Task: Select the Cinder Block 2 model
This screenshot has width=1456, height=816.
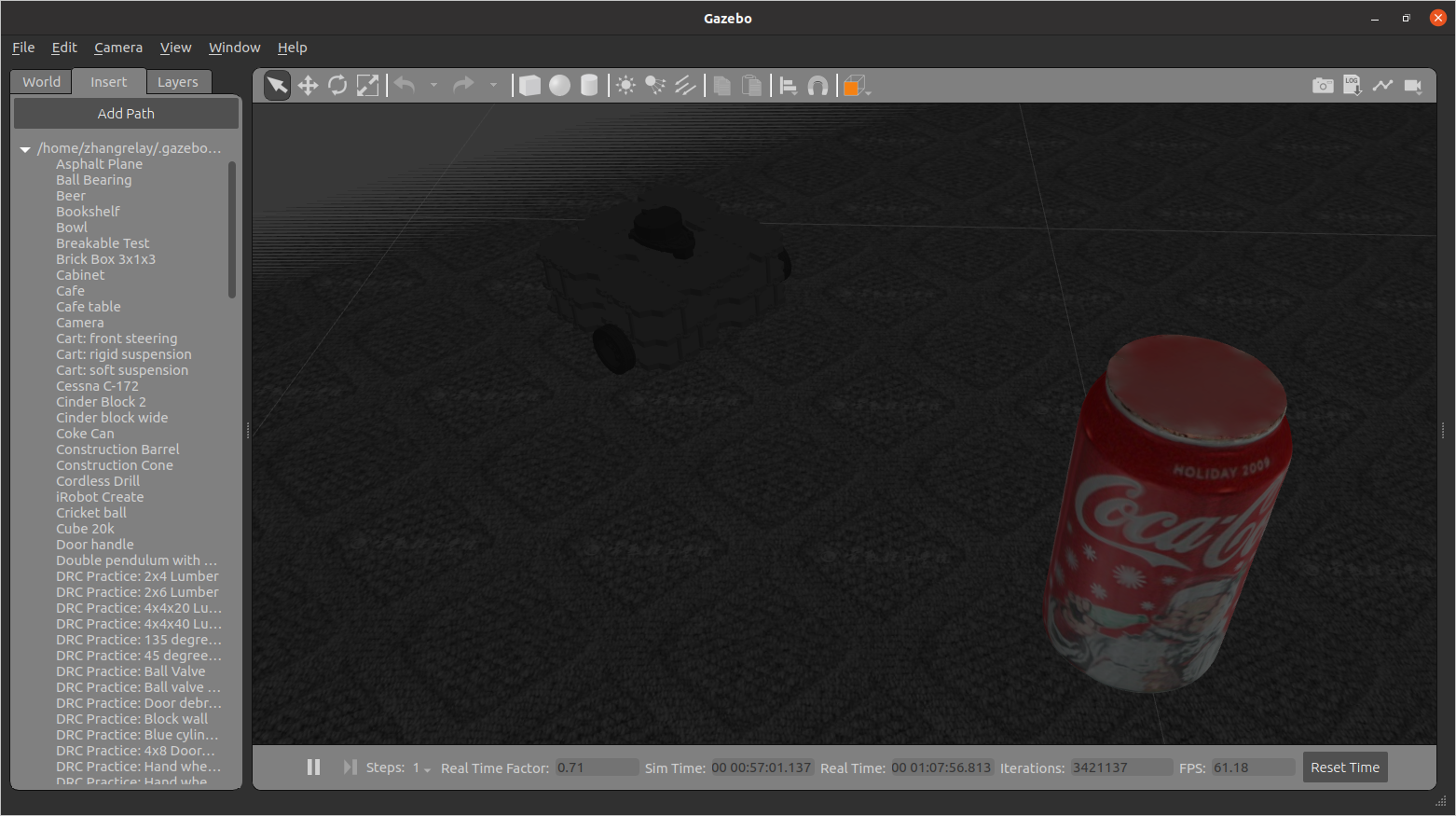Action: point(101,402)
